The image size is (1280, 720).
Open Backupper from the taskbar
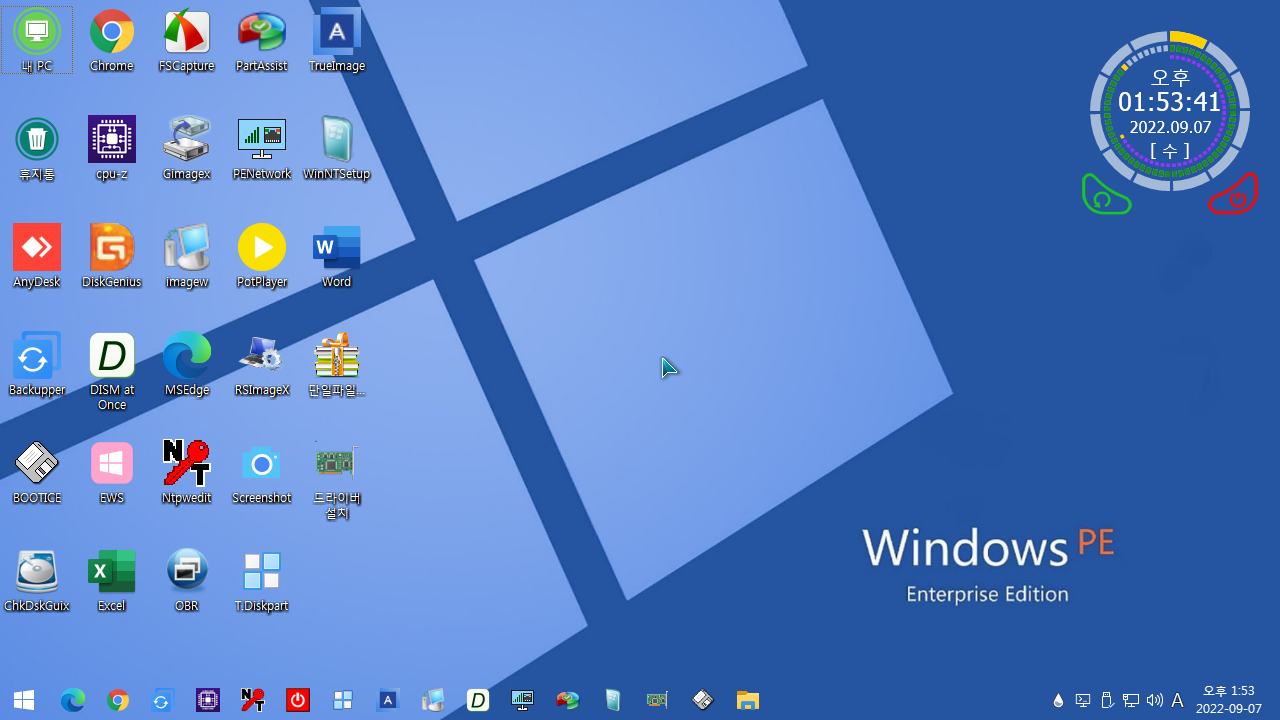coord(161,700)
